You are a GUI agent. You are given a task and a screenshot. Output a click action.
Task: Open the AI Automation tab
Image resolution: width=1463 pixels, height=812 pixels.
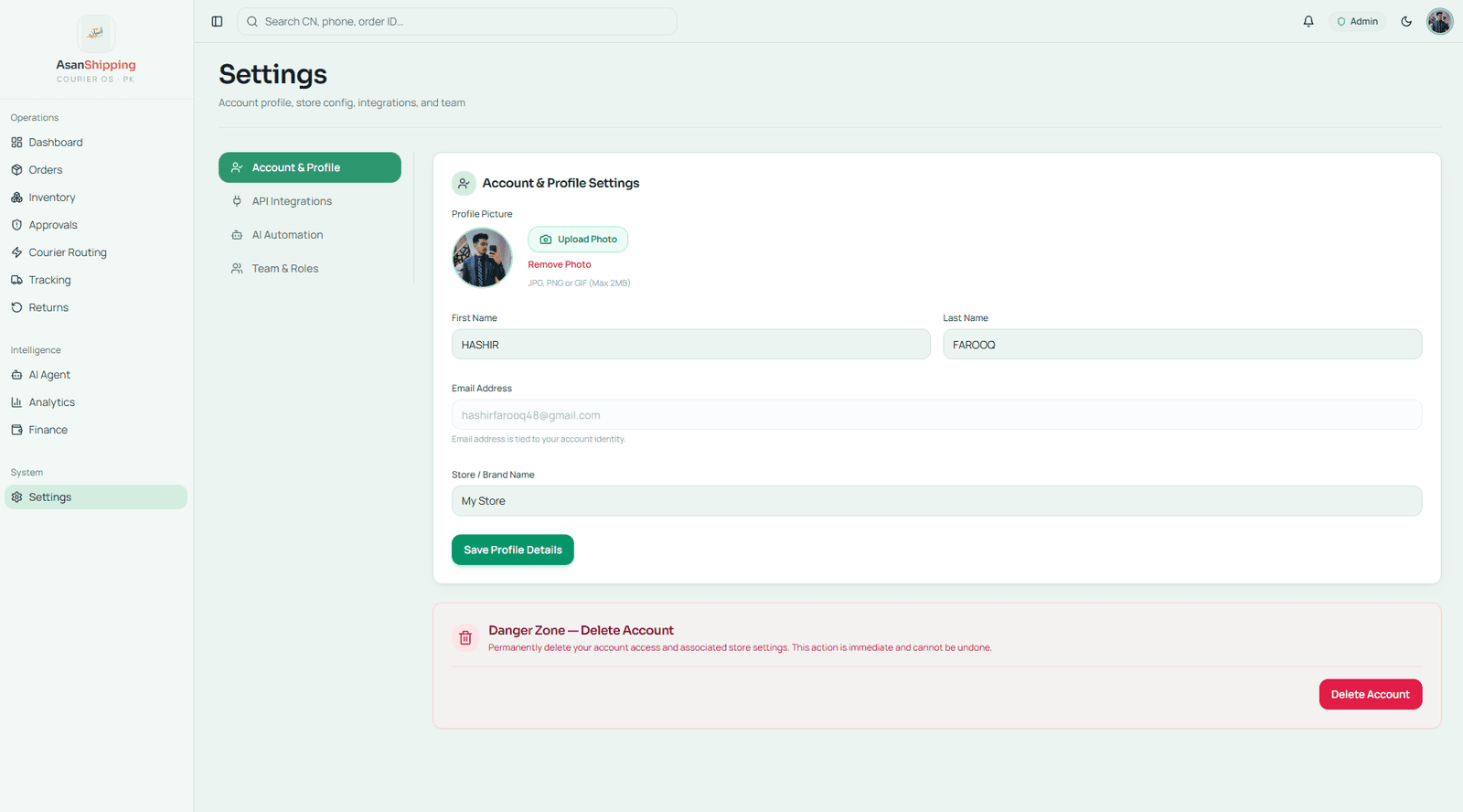click(310, 235)
